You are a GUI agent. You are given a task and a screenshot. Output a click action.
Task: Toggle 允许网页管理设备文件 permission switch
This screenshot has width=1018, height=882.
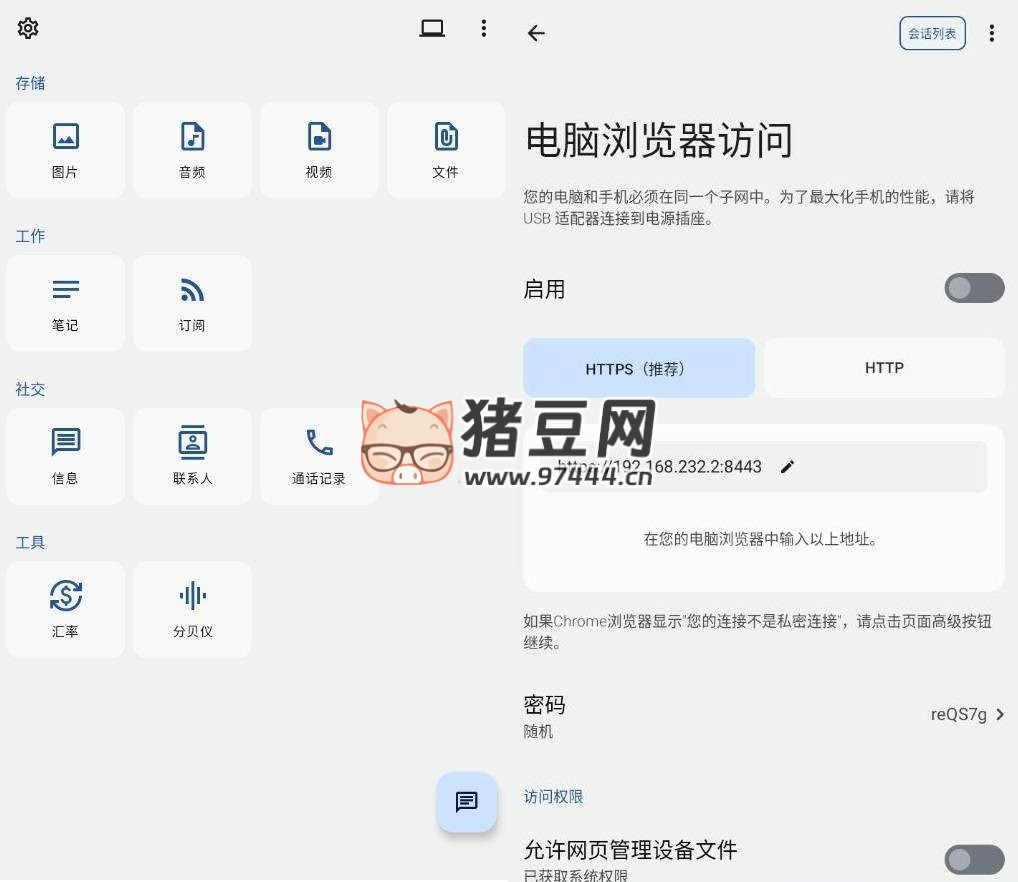click(974, 859)
